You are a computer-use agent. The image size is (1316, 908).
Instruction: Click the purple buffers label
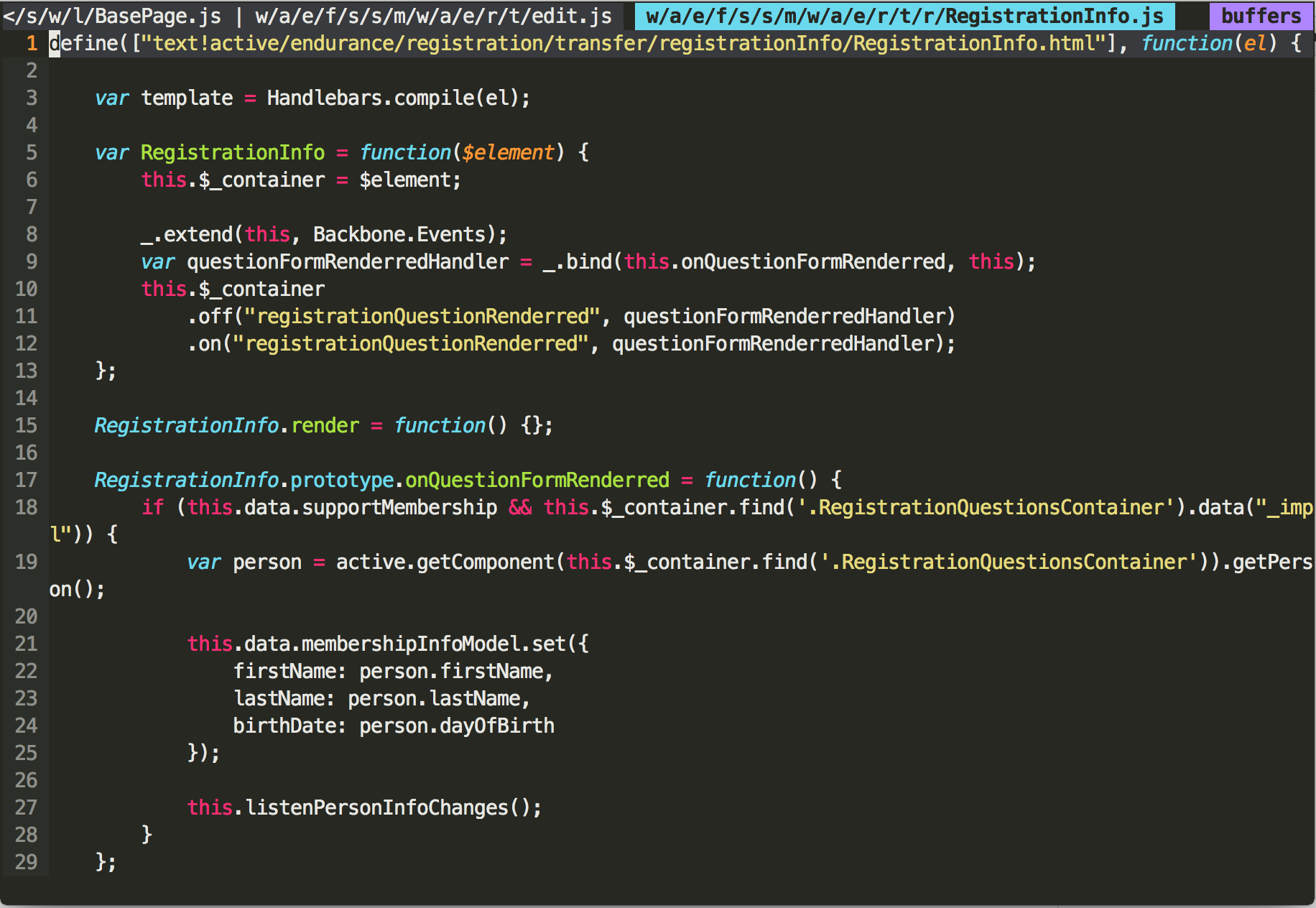click(x=1261, y=16)
